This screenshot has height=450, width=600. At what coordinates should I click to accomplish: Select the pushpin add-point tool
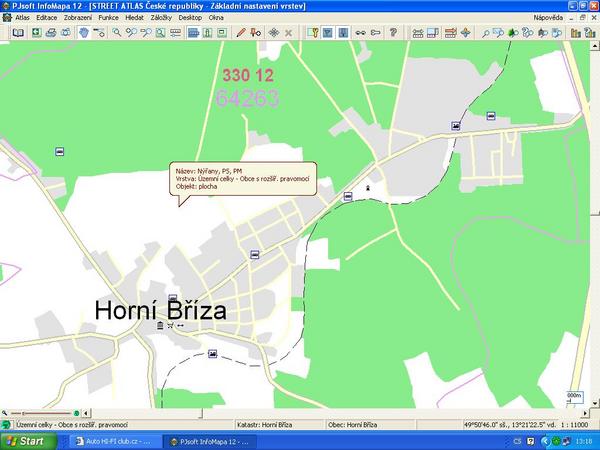[x=255, y=33]
